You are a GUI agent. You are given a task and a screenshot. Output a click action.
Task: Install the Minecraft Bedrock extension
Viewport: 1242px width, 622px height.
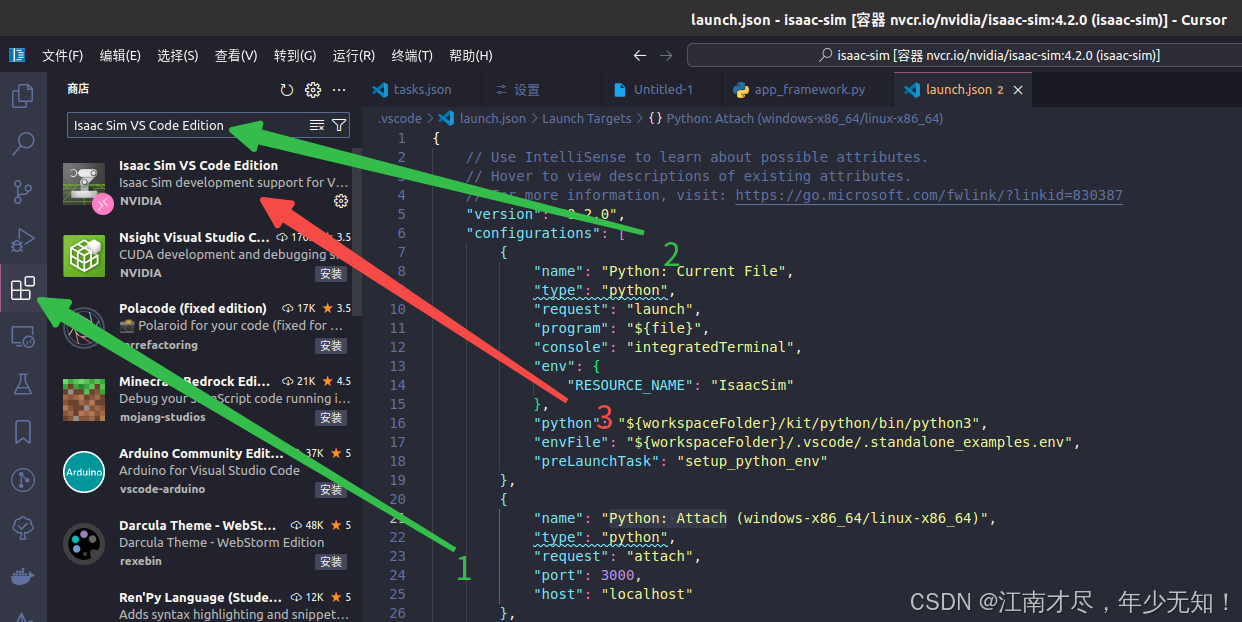click(330, 418)
